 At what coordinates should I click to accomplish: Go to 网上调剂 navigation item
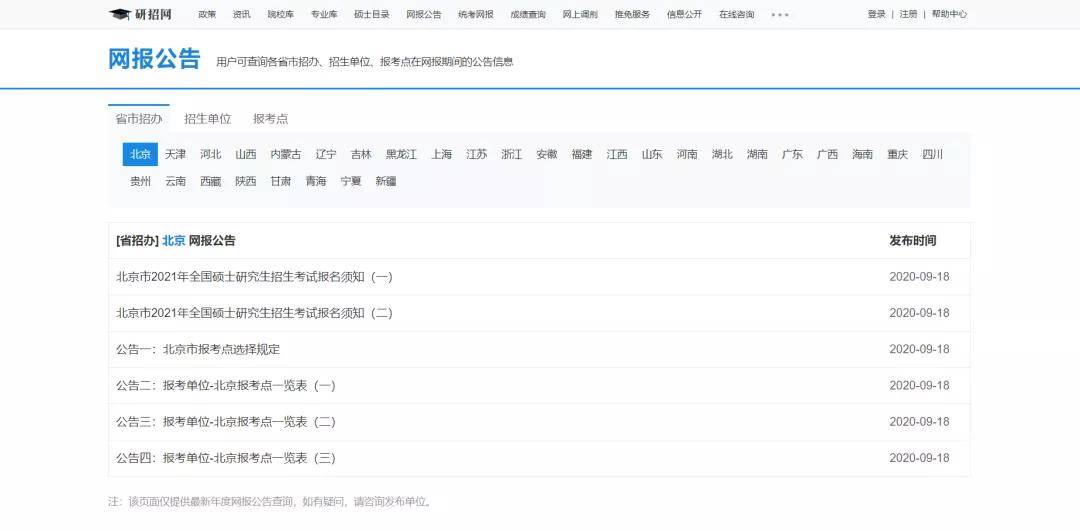(580, 14)
